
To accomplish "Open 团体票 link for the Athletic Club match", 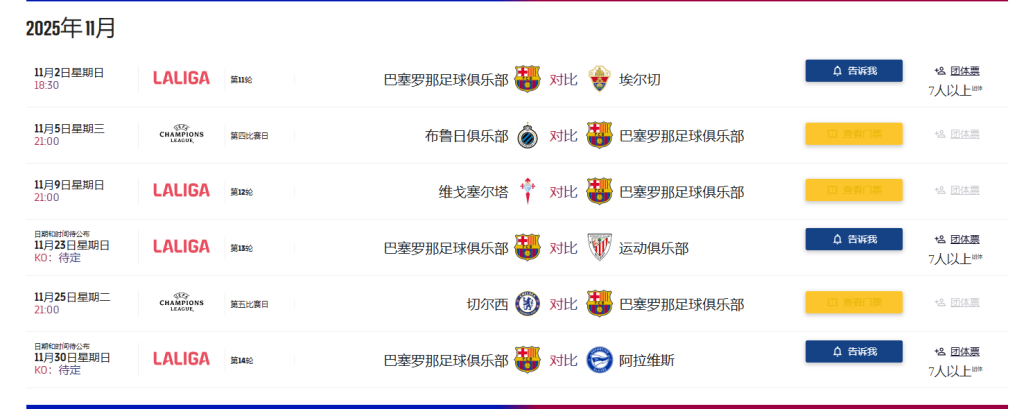I will point(957,239).
